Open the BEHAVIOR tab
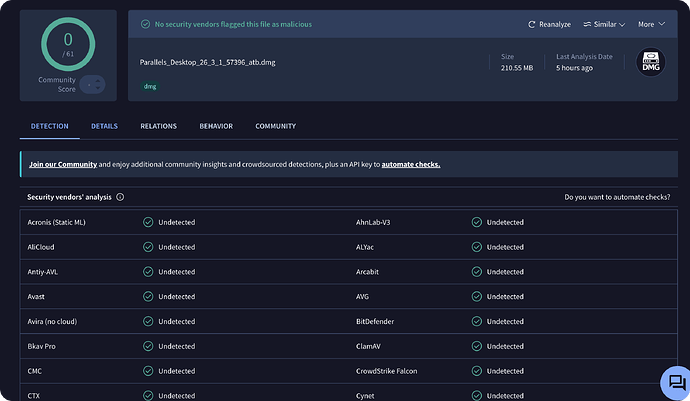690x401 pixels. pyautogui.click(x=216, y=126)
